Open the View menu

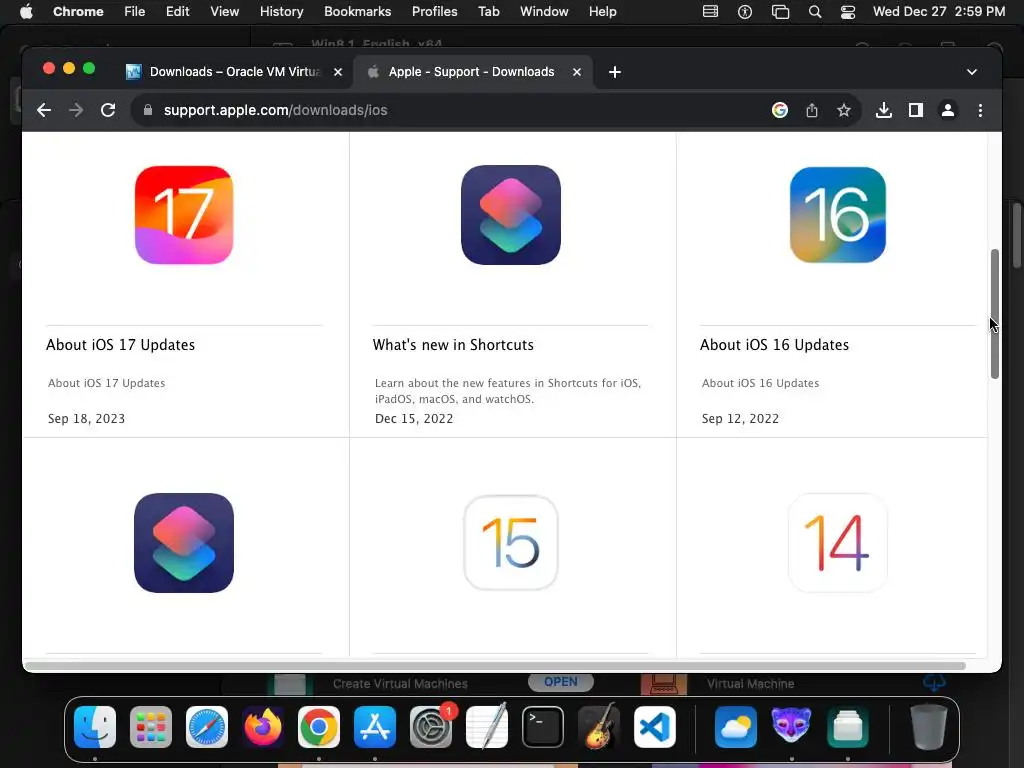click(x=225, y=12)
